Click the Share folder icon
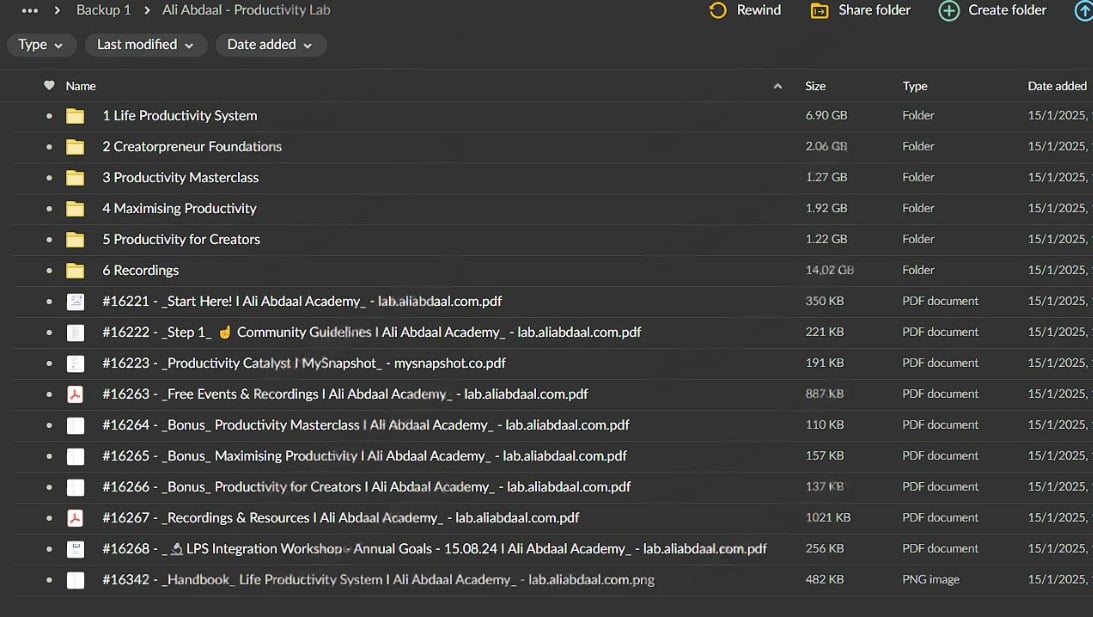 (x=819, y=10)
